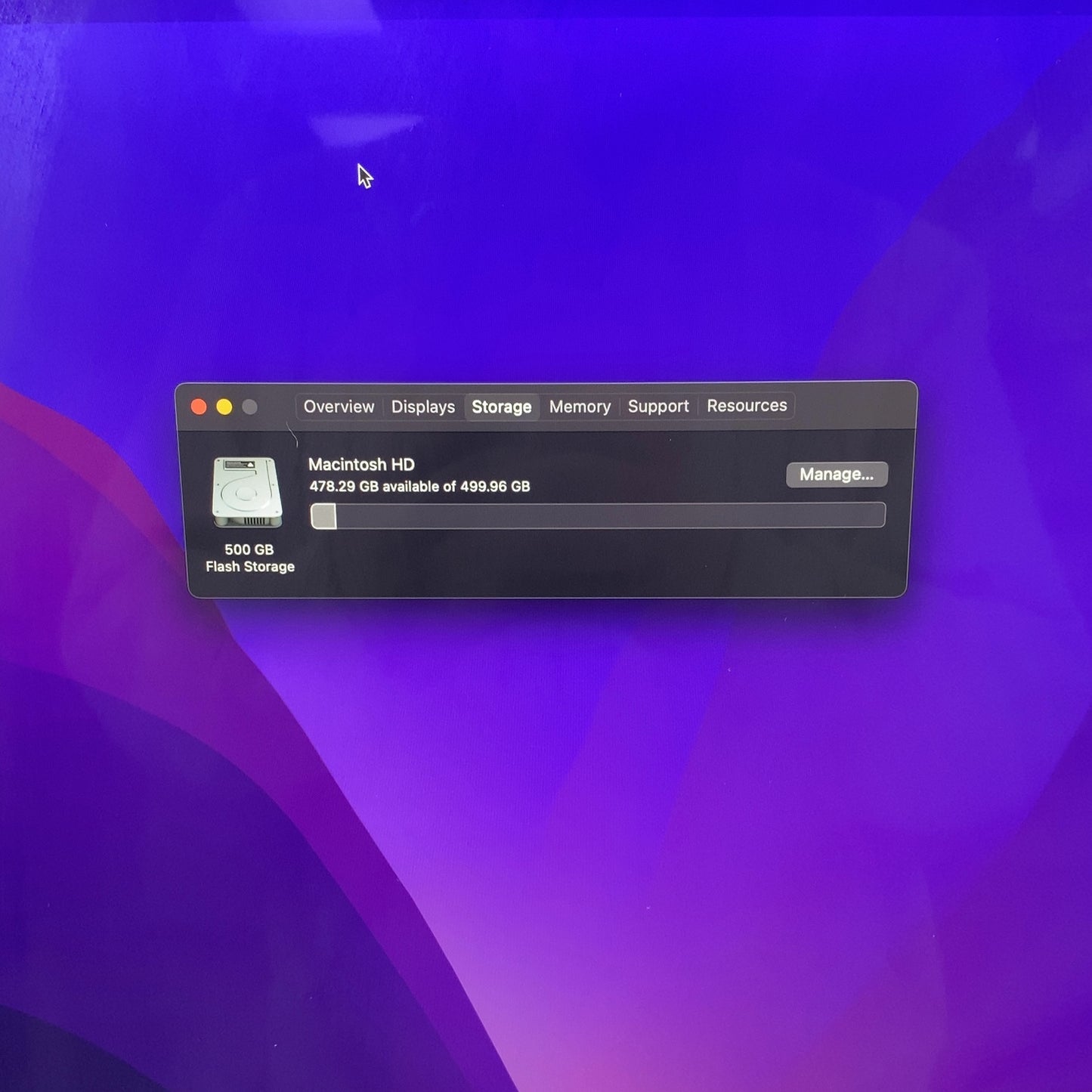
Task: Open the Displays tab
Action: click(422, 407)
